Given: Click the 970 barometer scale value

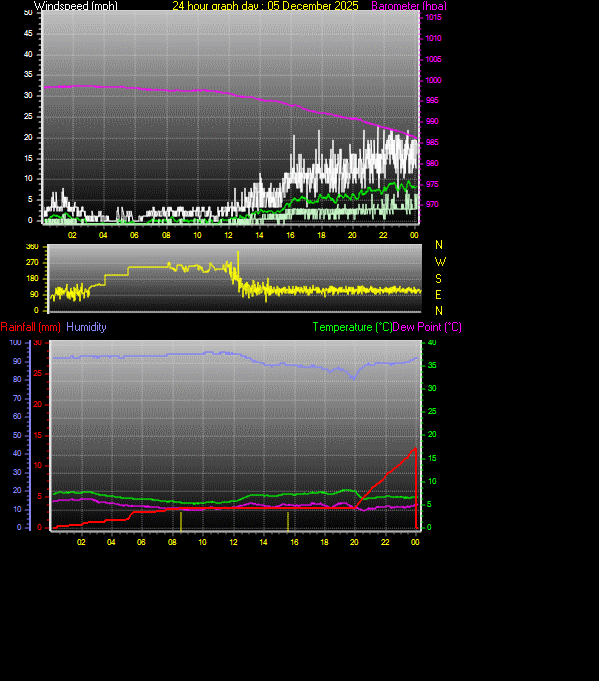Looking at the screenshot, I should [x=432, y=204].
